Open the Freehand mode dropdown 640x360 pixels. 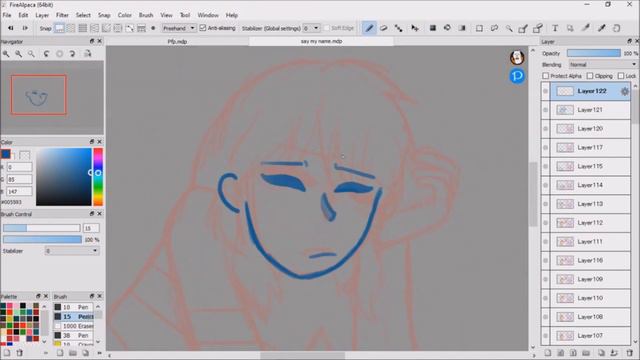click(x=179, y=28)
